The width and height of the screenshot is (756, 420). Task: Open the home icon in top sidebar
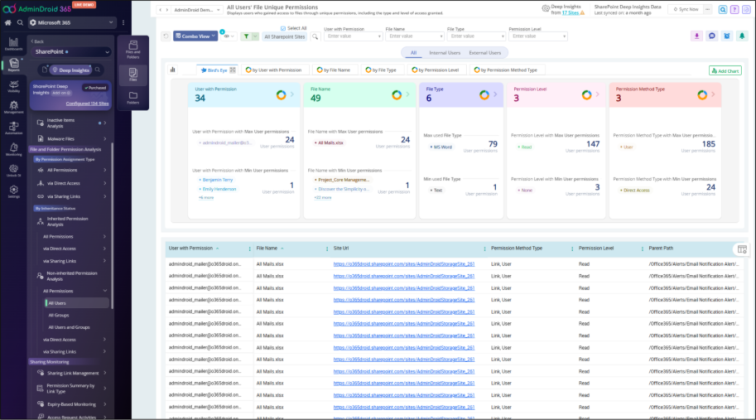coord(8,22)
